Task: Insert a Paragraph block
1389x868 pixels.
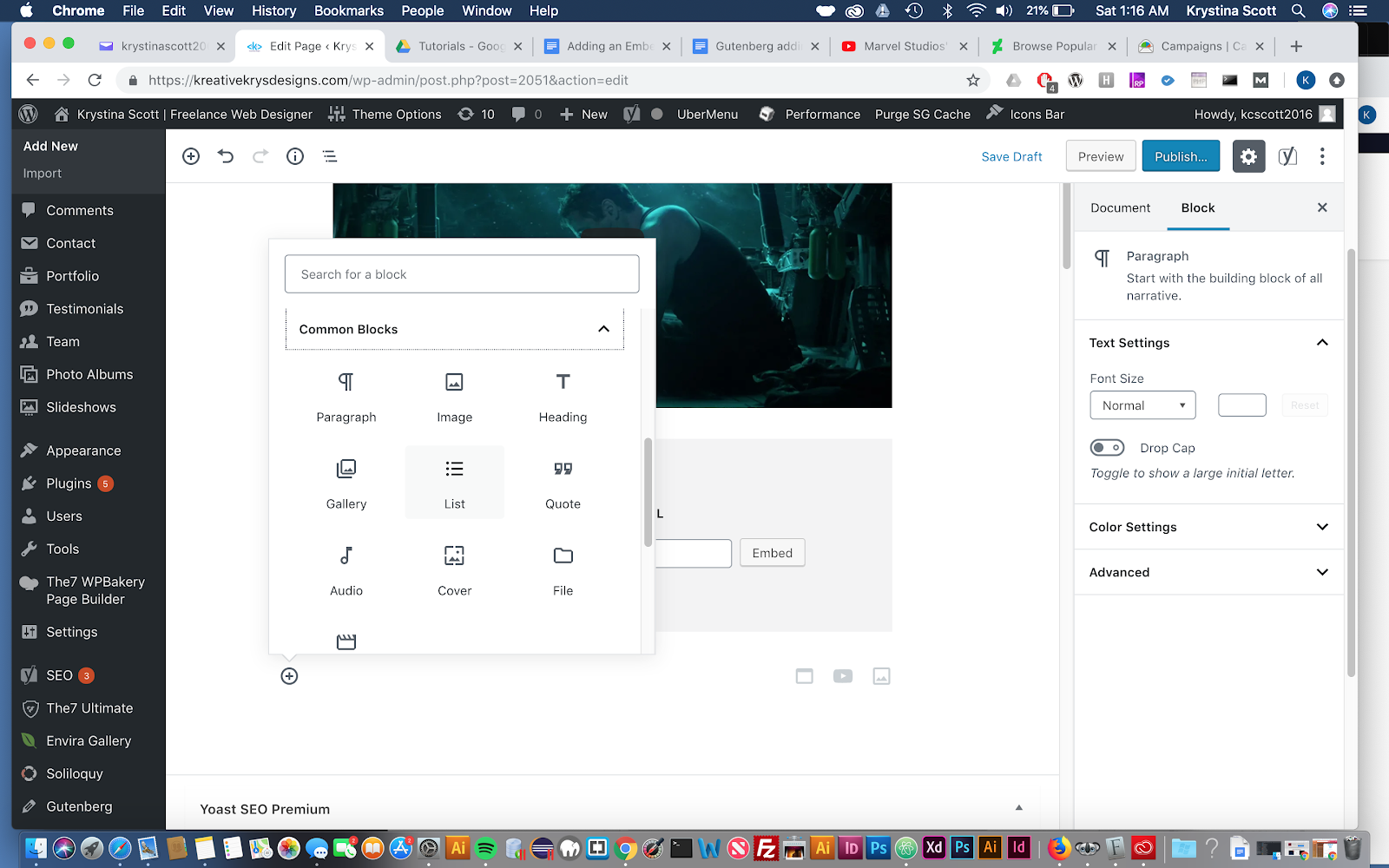Action: click(x=346, y=397)
